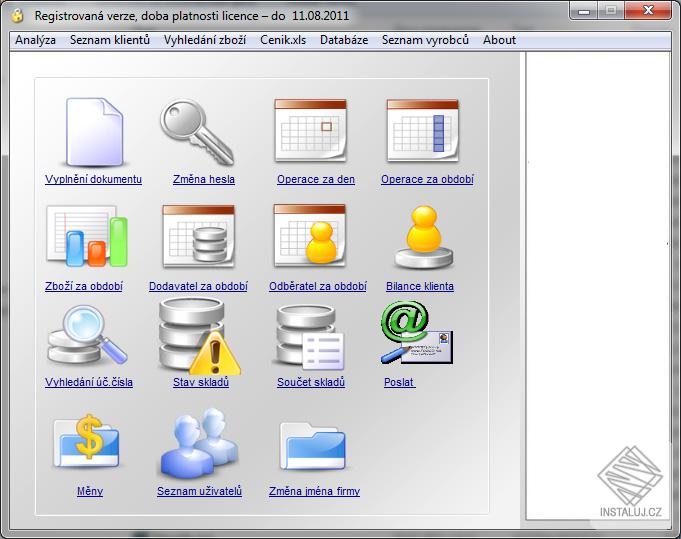Screen dimensions: 681x539
Task: Click the yellow figure Bilance klienta icon
Action: (x=424, y=237)
